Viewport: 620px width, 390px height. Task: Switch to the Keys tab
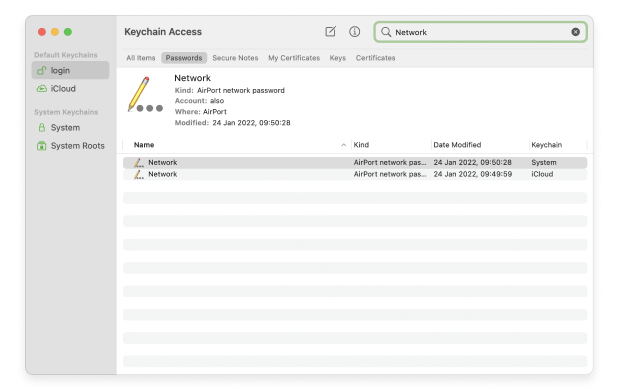click(x=338, y=58)
